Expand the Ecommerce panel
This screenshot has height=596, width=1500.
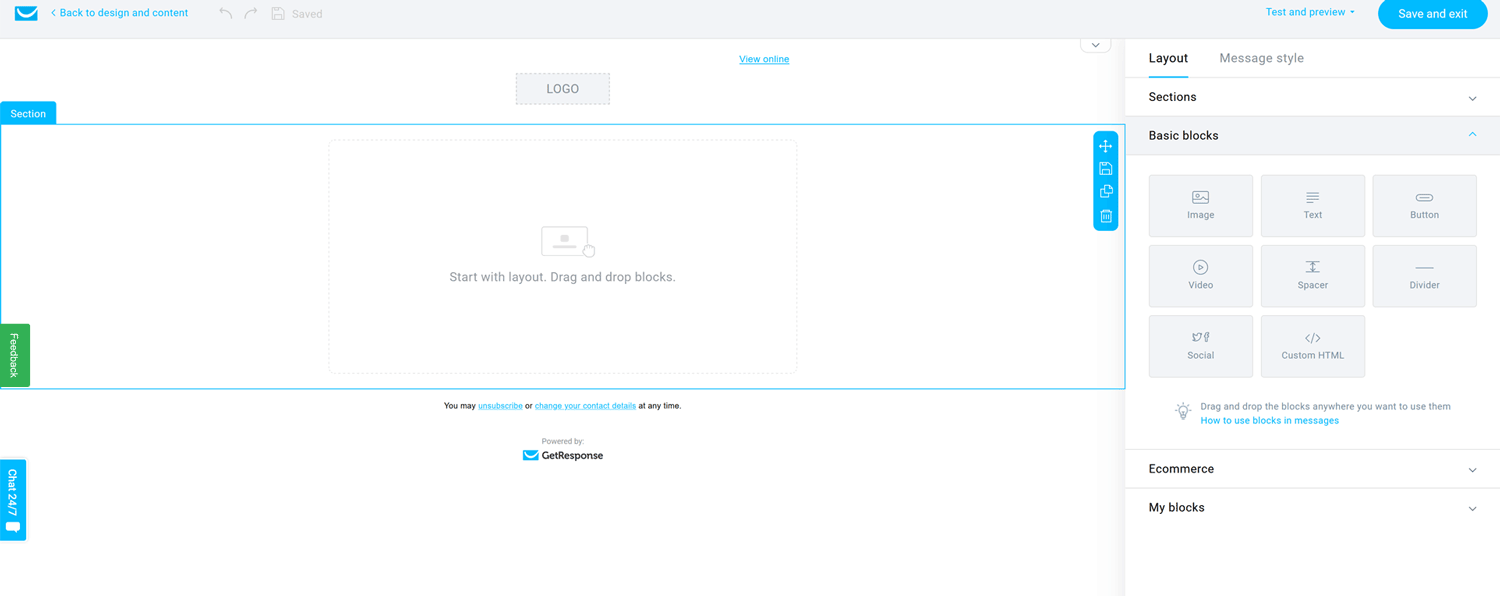(1312, 469)
